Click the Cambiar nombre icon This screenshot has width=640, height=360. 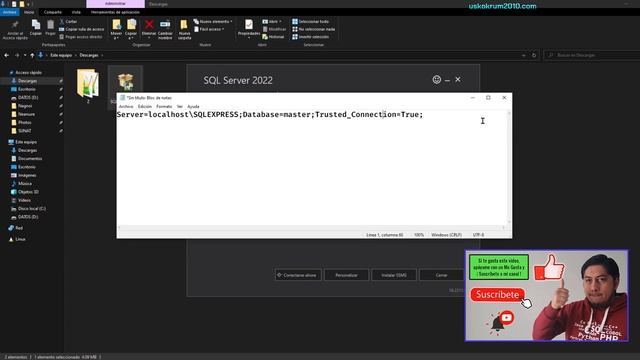165,24
